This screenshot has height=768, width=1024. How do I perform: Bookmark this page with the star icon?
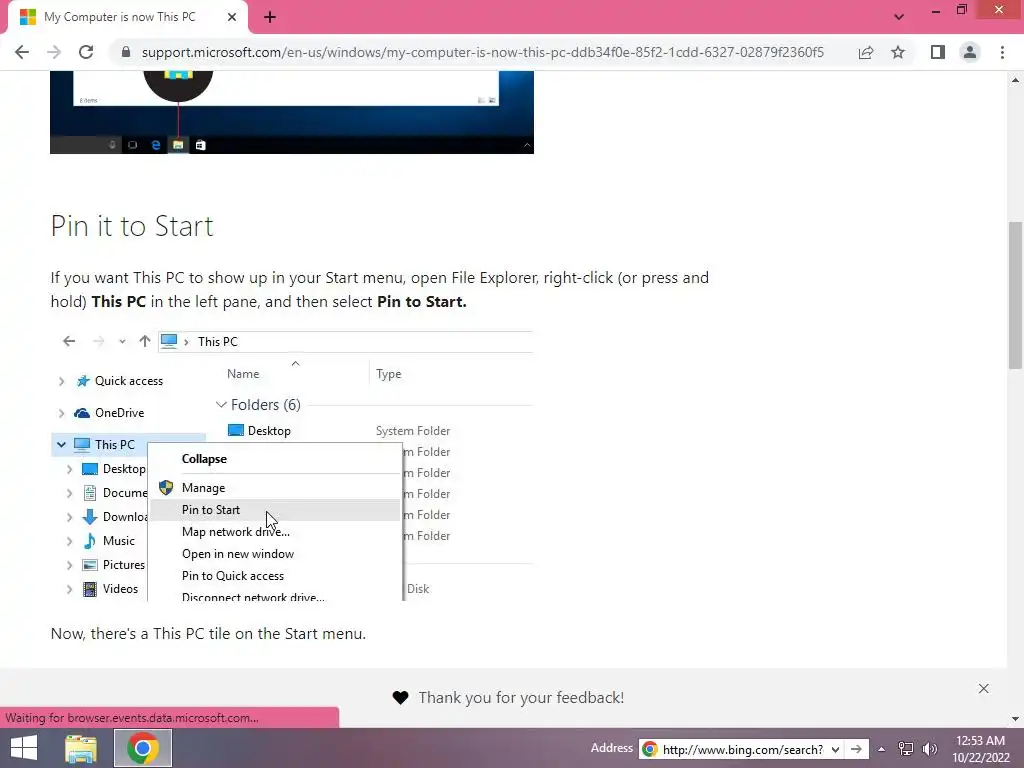coord(898,52)
